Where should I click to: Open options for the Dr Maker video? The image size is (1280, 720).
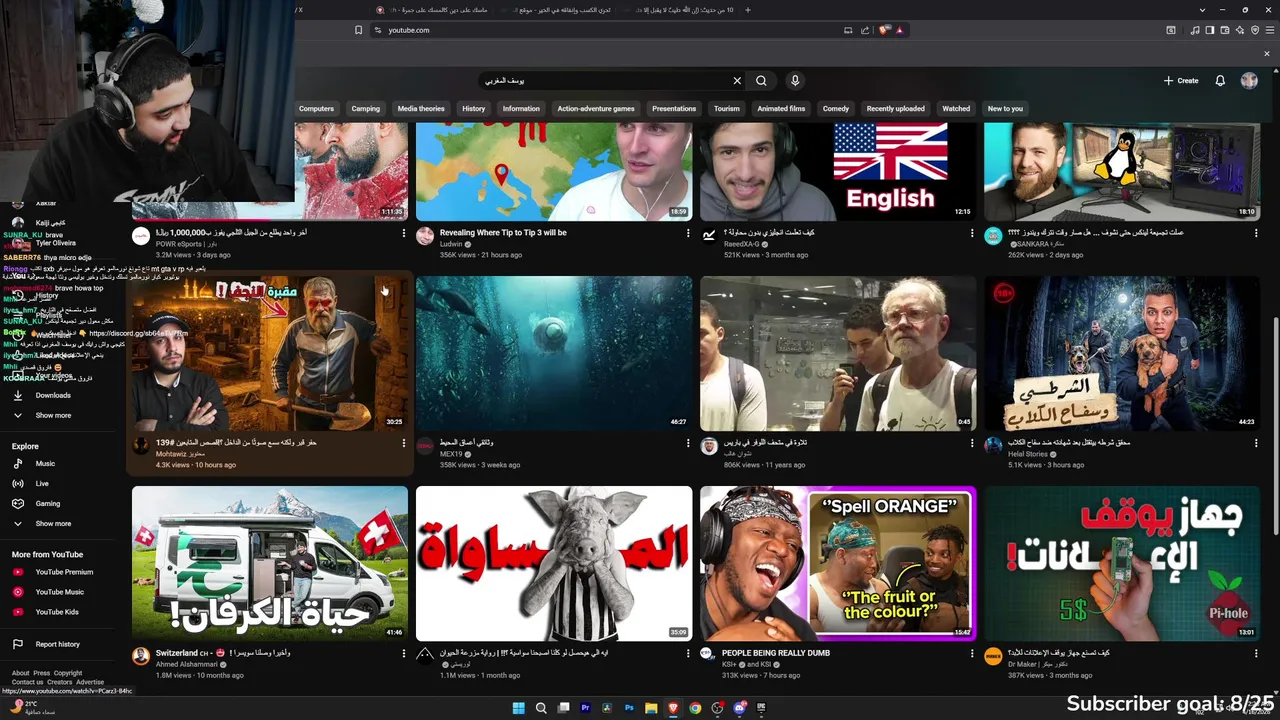click(x=1256, y=653)
